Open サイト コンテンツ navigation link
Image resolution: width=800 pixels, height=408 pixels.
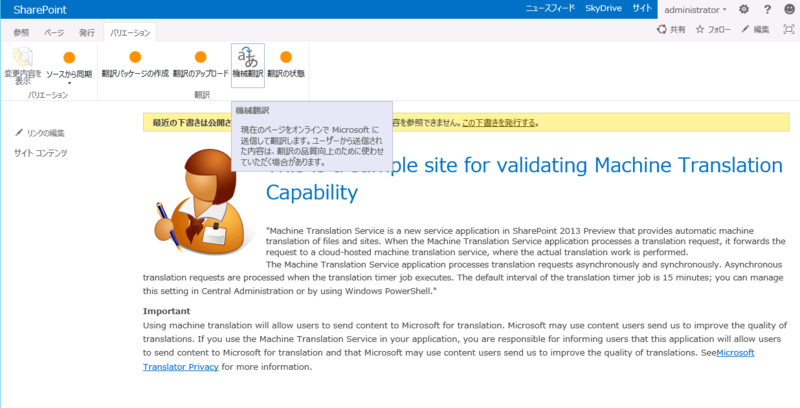click(41, 153)
